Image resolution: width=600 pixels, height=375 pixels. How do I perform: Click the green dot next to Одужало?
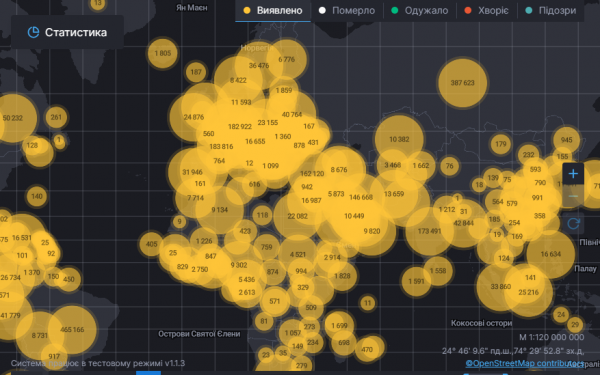tap(395, 11)
